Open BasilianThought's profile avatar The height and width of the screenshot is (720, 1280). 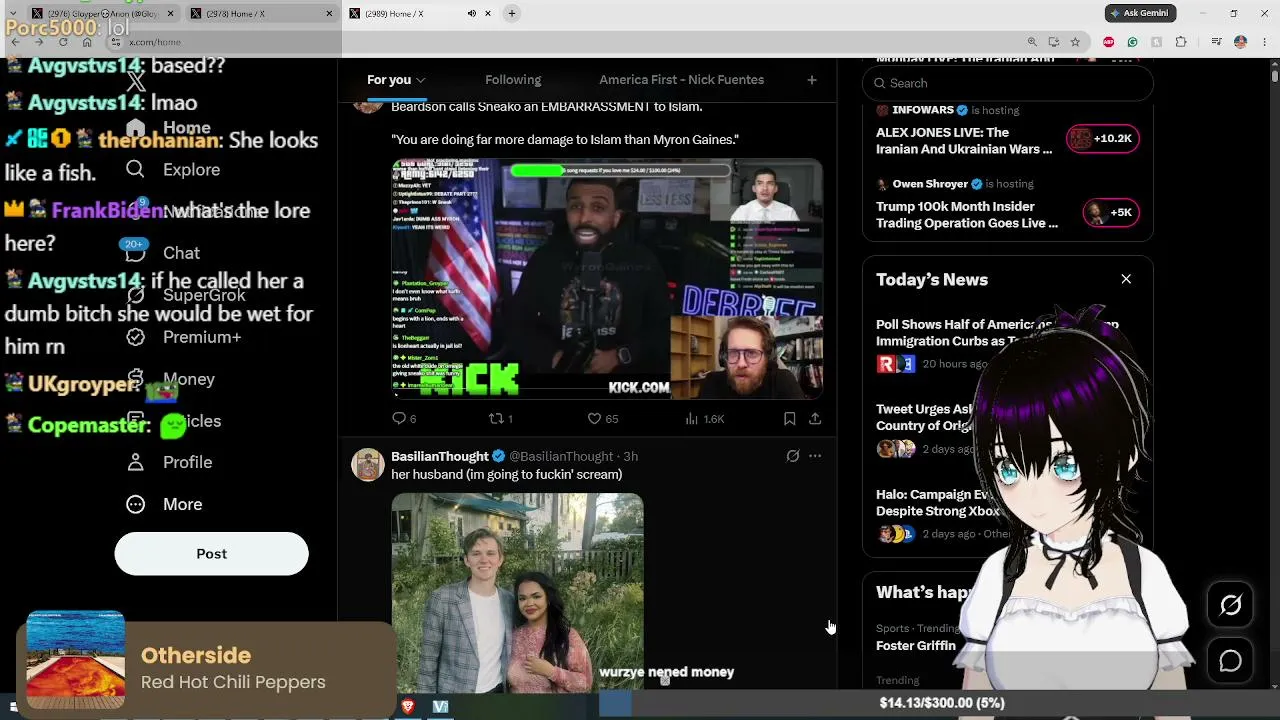(368, 465)
